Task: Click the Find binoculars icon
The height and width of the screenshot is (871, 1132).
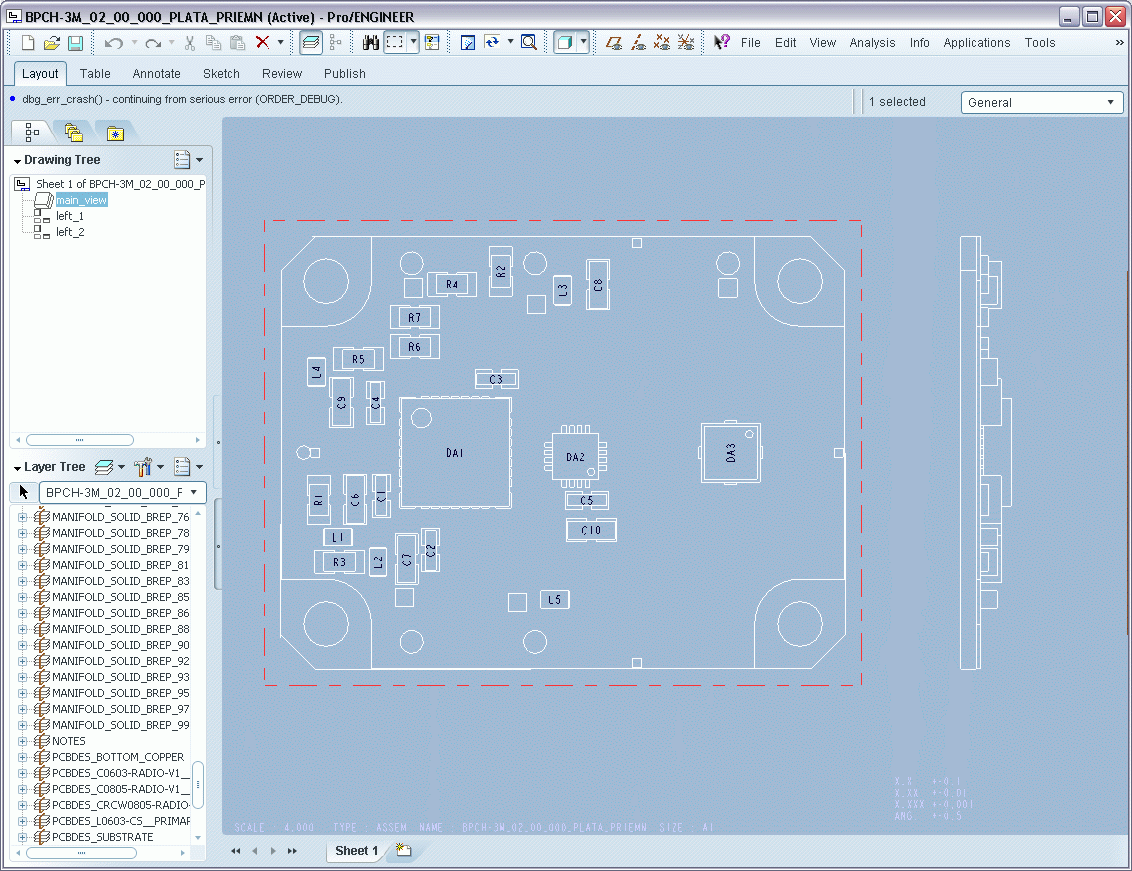Action: [370, 43]
